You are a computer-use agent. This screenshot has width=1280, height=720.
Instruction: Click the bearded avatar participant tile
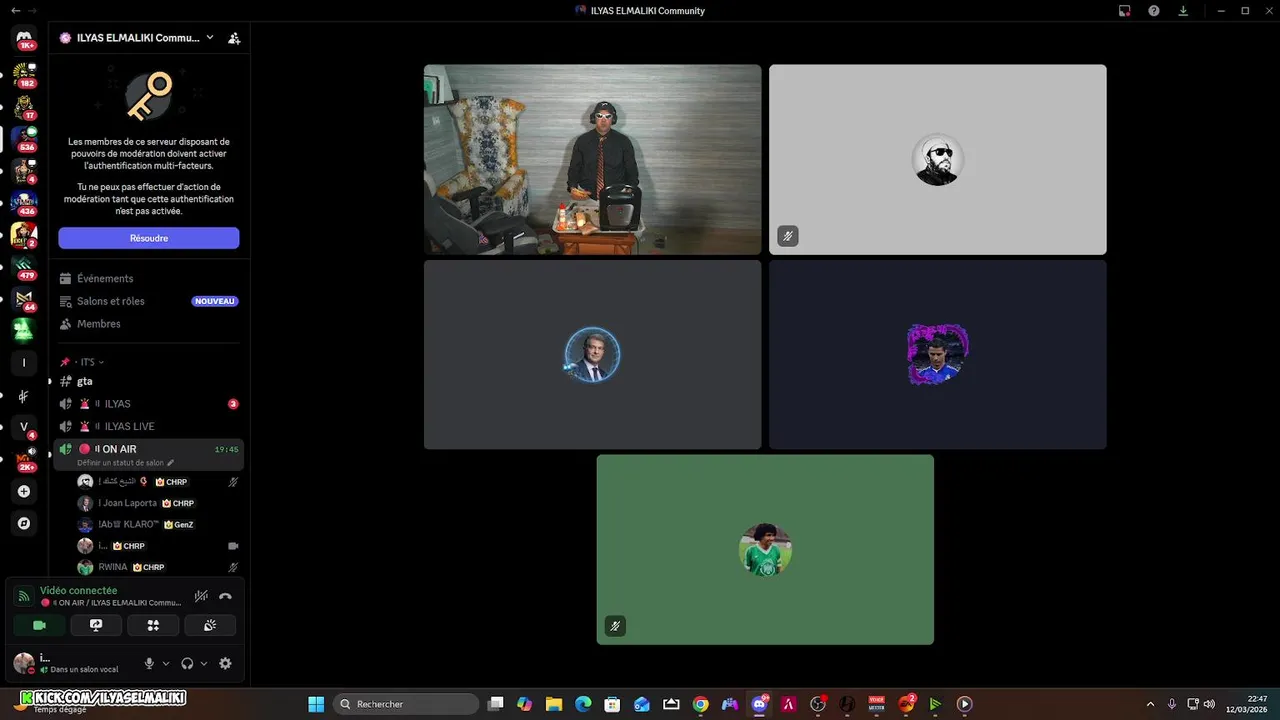point(937,160)
